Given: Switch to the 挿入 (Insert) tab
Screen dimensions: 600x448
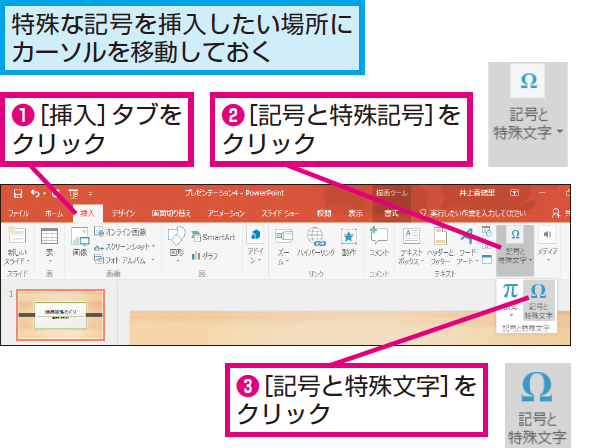Looking at the screenshot, I should [x=87, y=213].
